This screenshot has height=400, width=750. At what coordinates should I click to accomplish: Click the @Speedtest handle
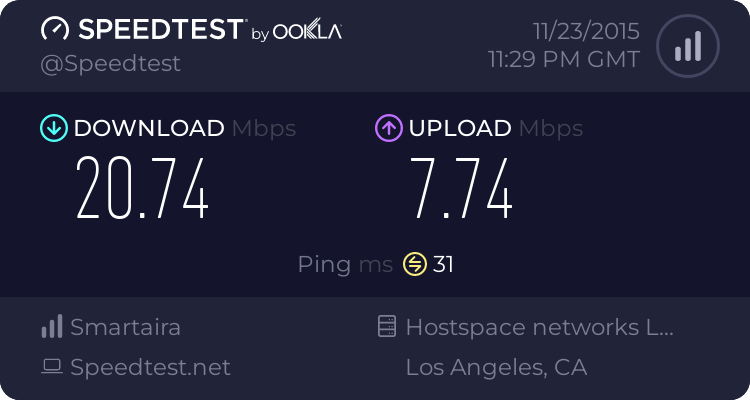[110, 64]
